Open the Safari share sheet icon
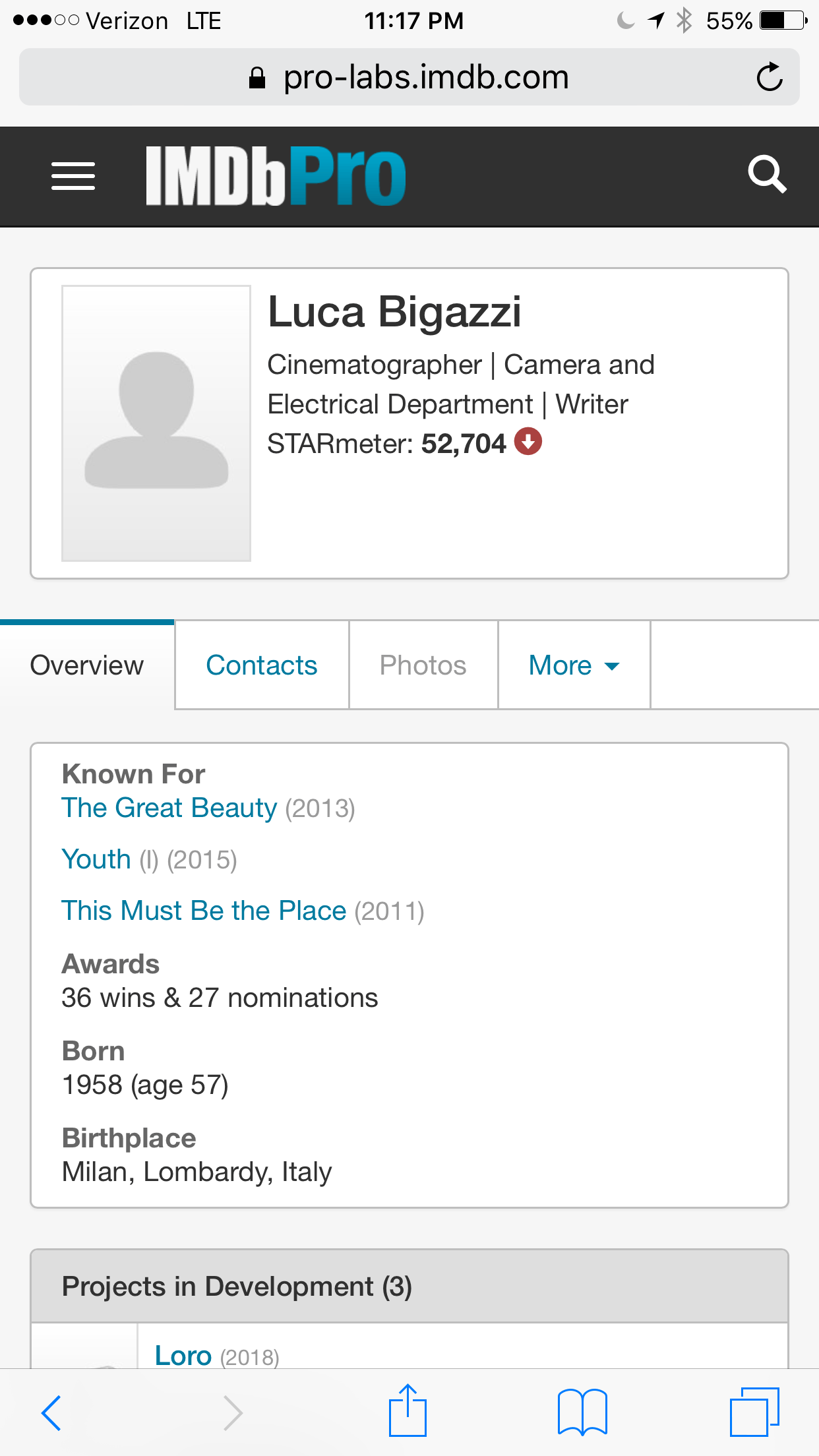This screenshot has width=819, height=1456. pos(408,1410)
